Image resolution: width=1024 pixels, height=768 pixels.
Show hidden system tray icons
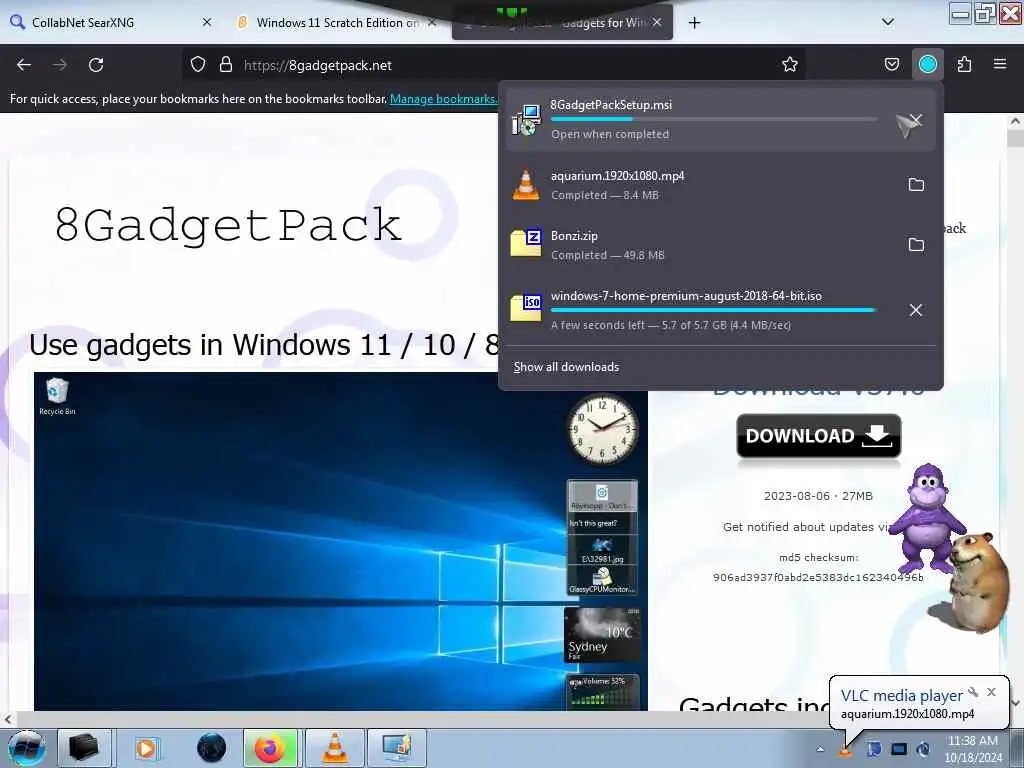click(x=820, y=749)
